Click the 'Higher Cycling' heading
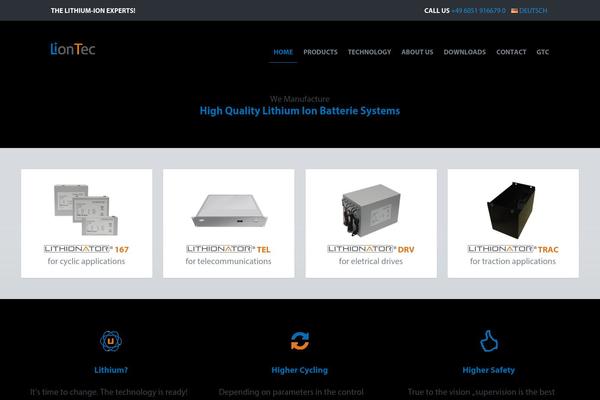 click(x=300, y=370)
